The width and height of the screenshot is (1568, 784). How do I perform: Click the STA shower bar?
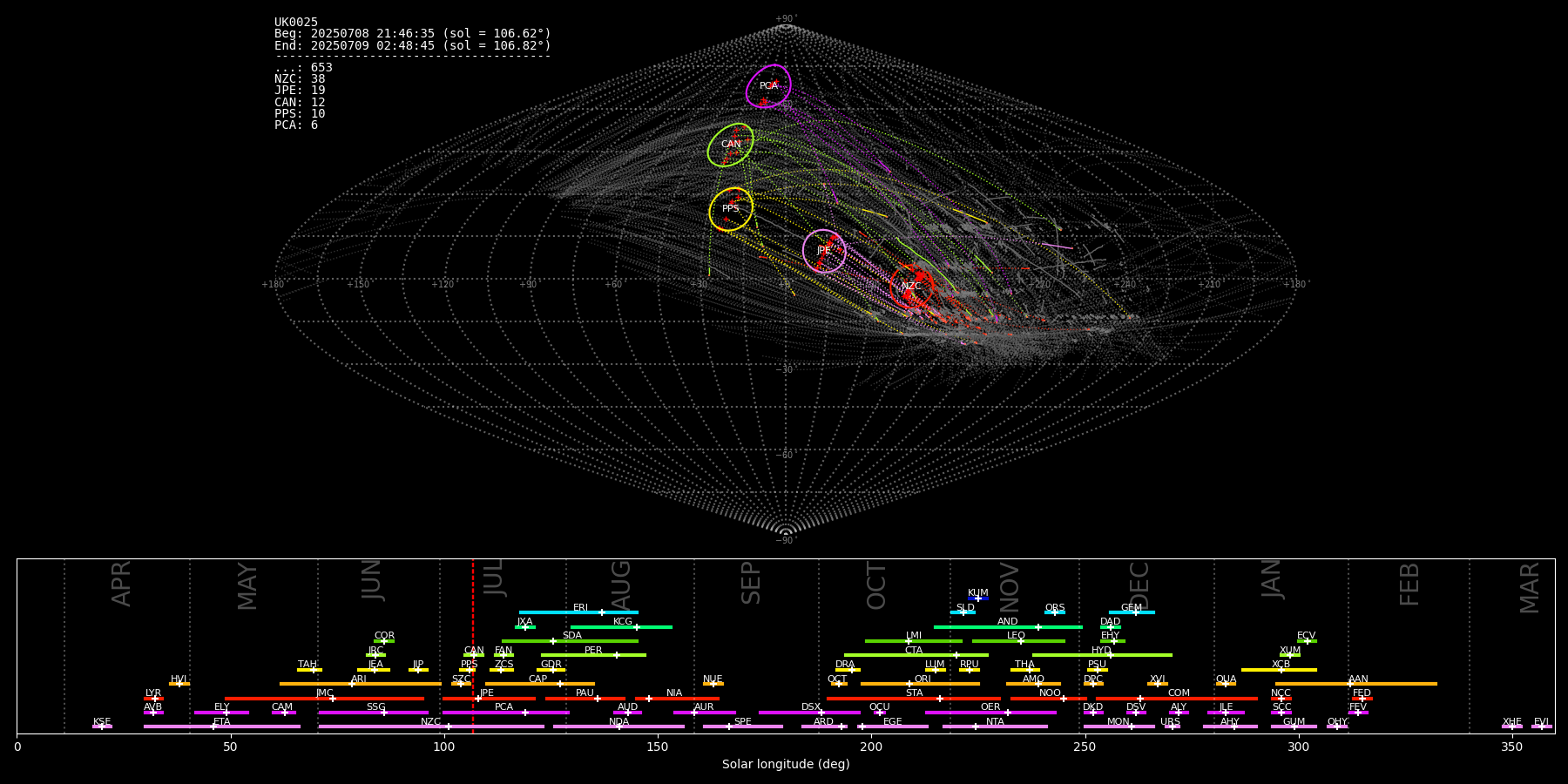click(914, 699)
